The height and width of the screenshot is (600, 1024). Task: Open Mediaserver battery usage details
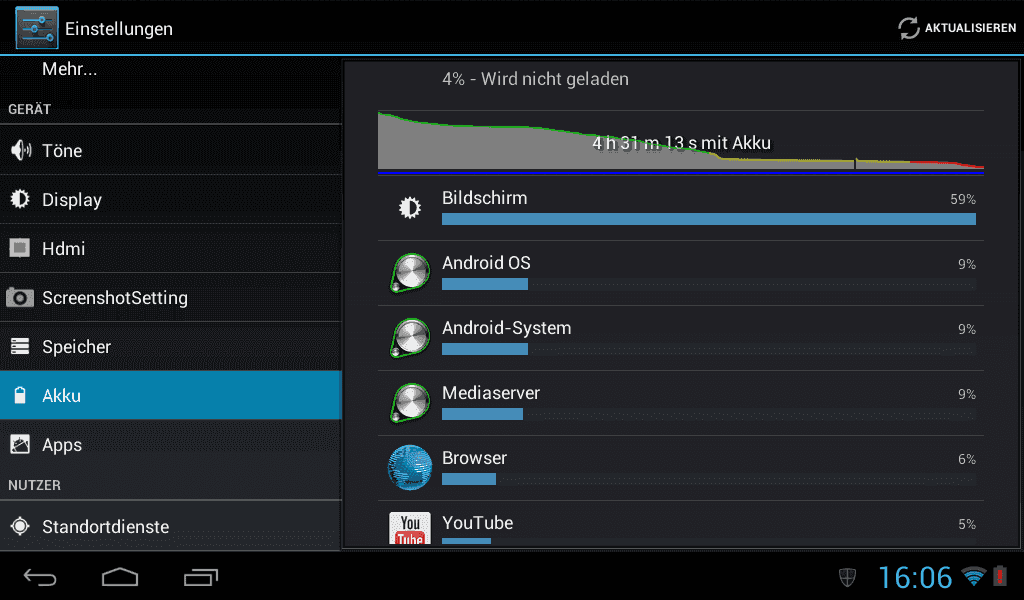[x=680, y=403]
